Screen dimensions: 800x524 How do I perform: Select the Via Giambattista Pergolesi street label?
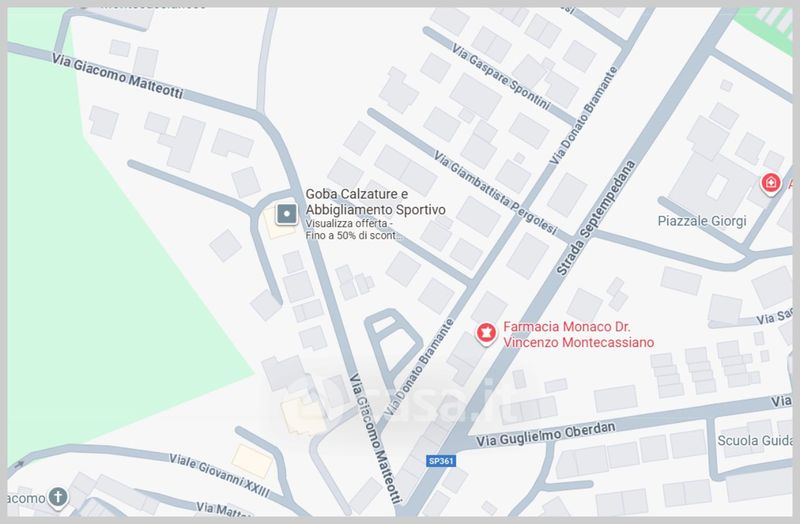(x=495, y=192)
